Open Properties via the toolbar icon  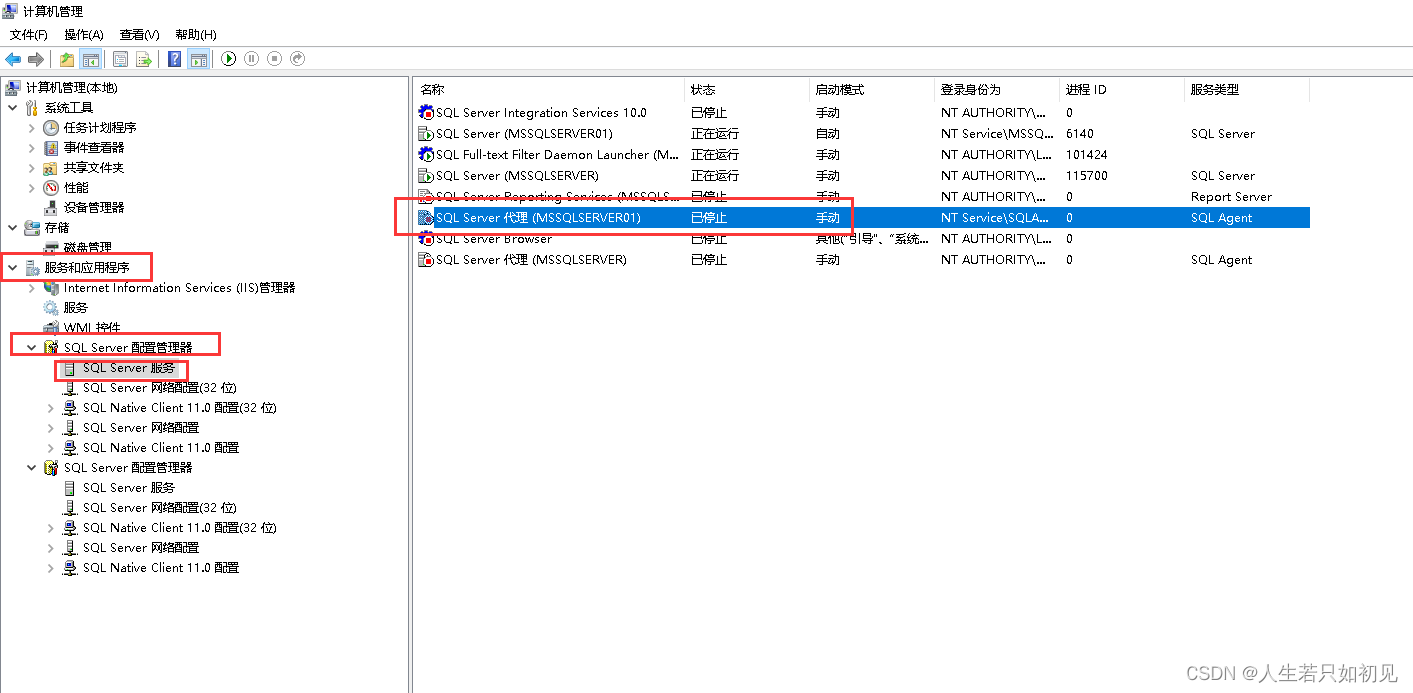point(121,59)
